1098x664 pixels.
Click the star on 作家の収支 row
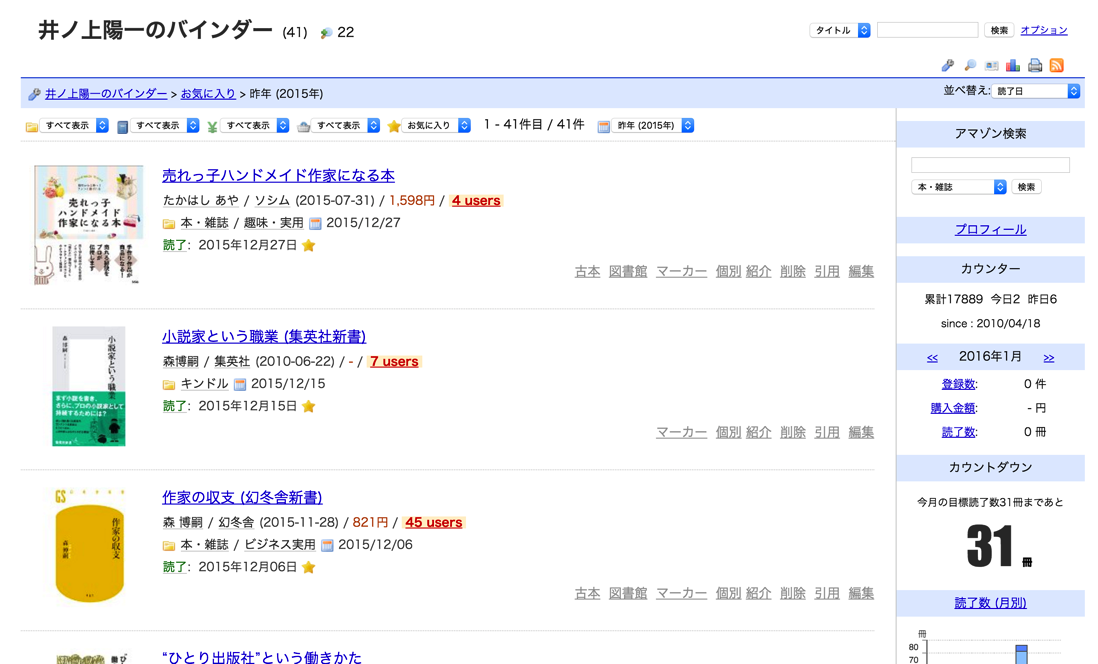point(309,567)
